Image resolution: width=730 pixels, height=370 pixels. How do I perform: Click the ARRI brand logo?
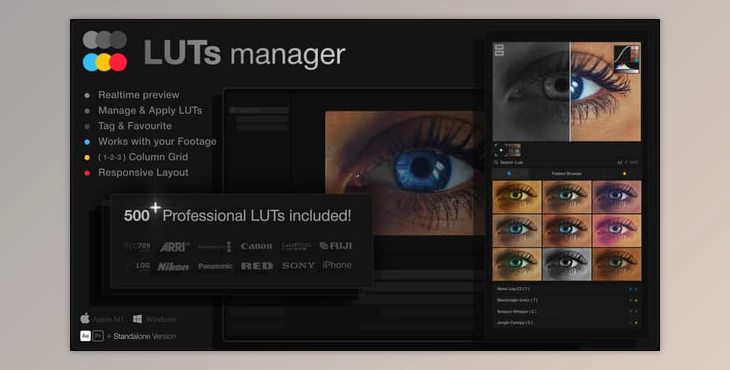point(175,247)
